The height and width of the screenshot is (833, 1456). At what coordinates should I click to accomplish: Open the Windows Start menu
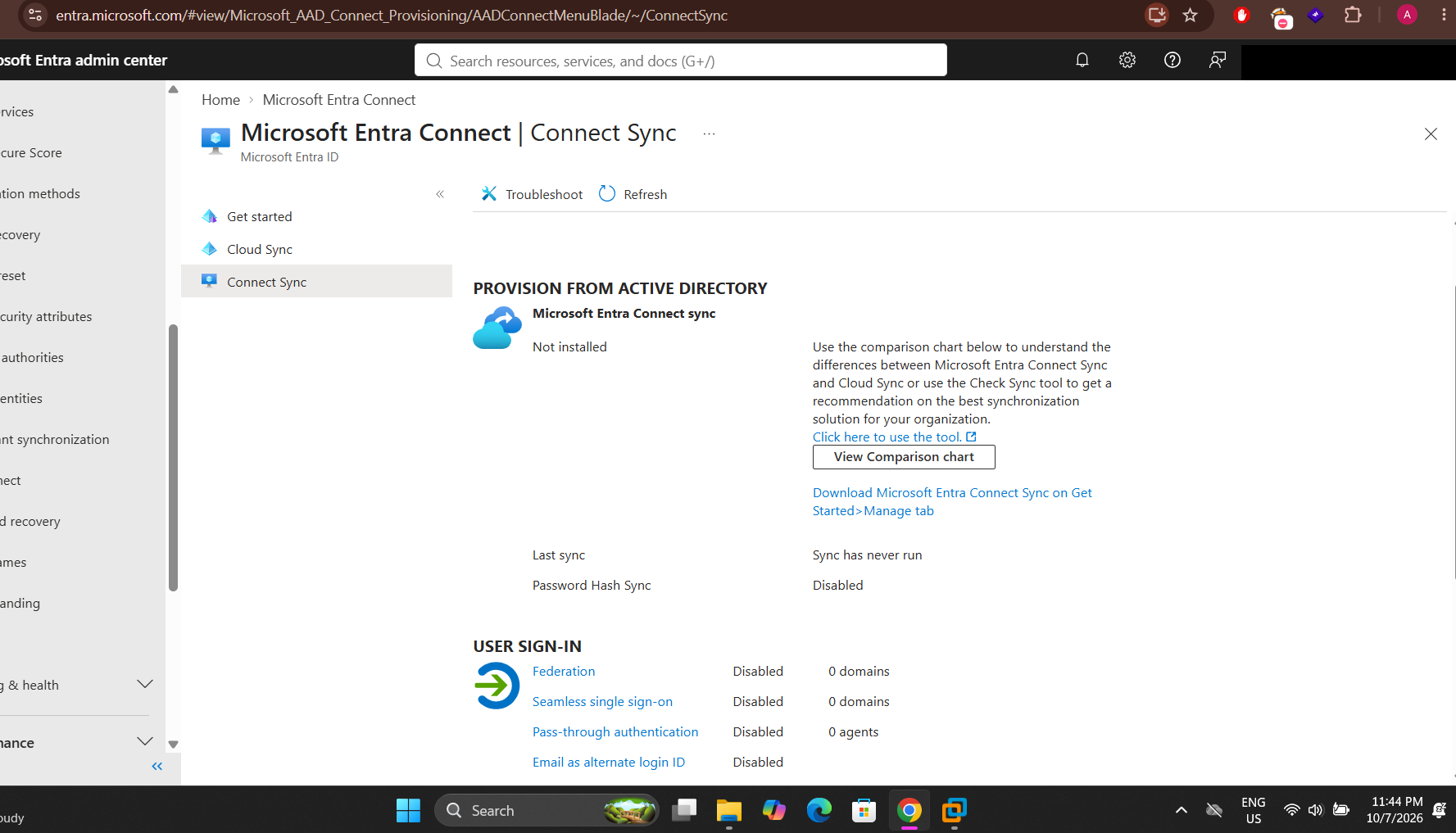tap(408, 810)
